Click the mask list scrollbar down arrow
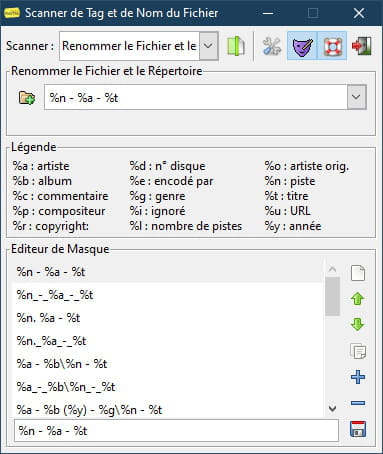The image size is (383, 454). coord(332,408)
